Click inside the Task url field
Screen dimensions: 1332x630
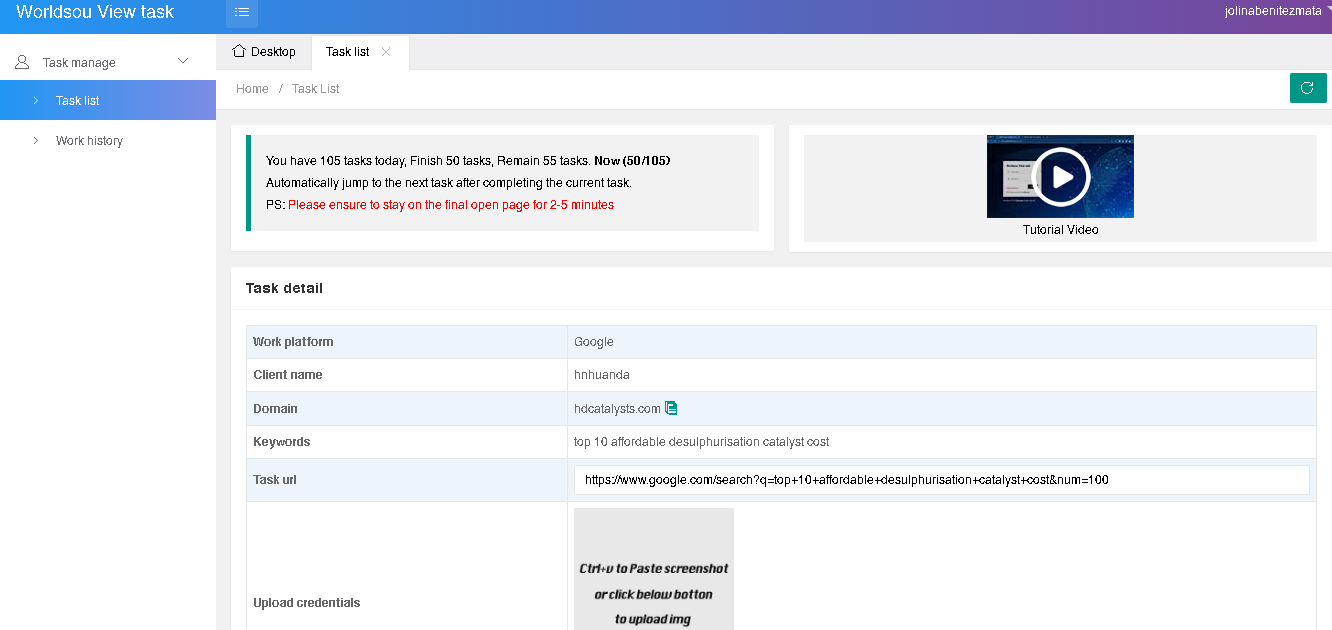(940, 480)
